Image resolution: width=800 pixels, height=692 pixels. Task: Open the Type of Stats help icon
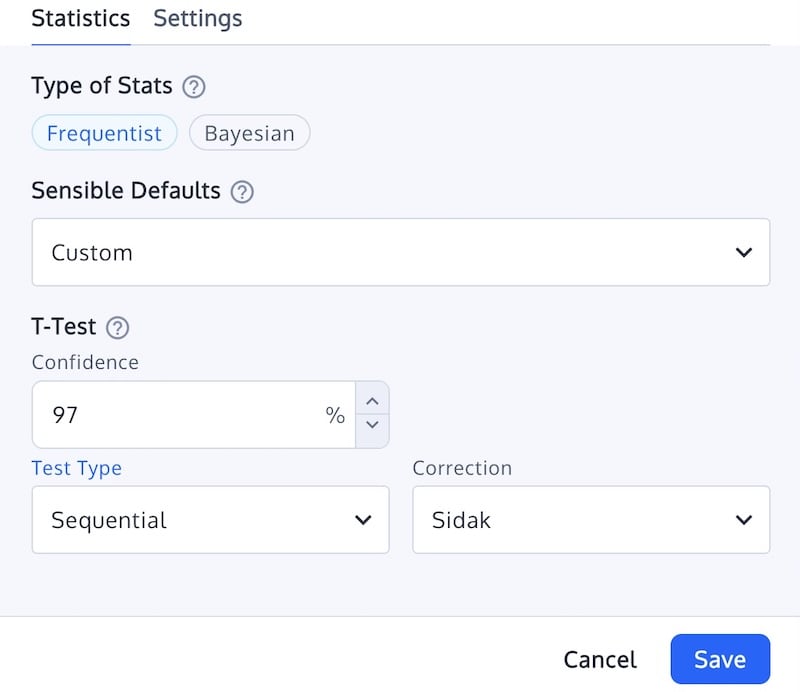pyautogui.click(x=196, y=87)
